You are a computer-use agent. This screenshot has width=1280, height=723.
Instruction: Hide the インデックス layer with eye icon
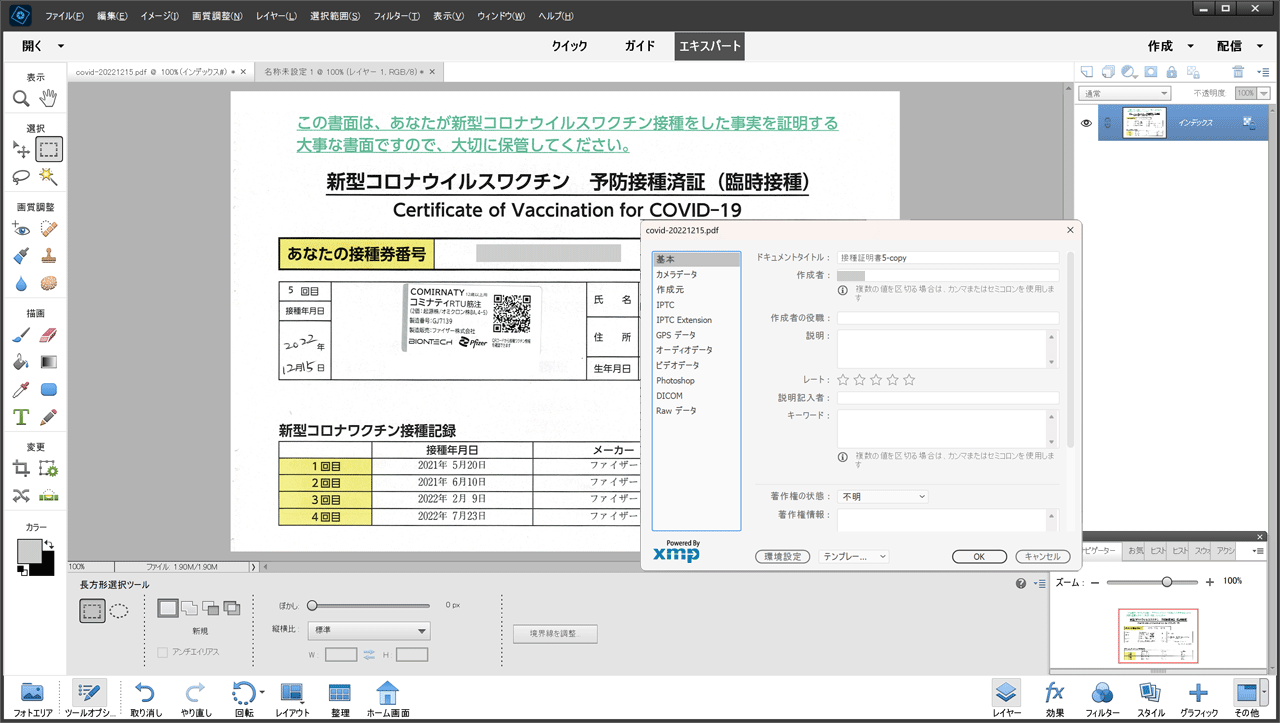(x=1086, y=123)
